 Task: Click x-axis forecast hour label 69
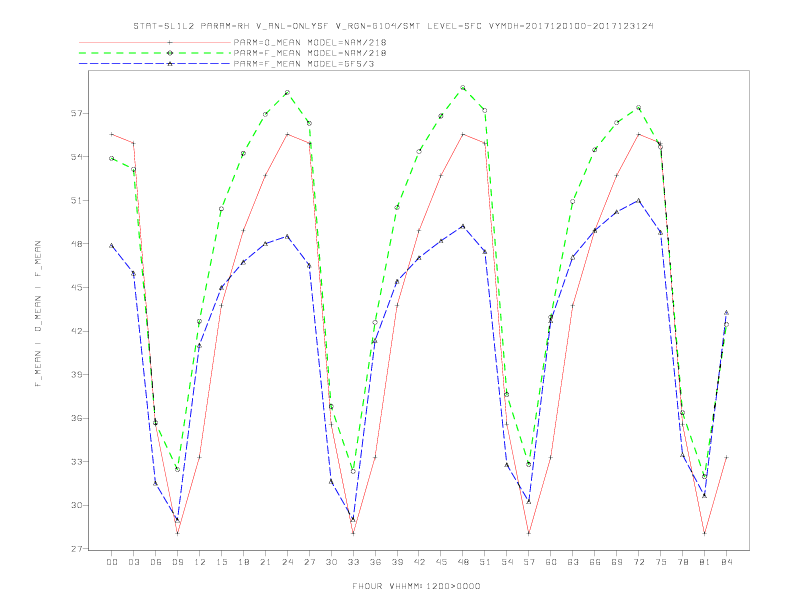click(x=617, y=562)
